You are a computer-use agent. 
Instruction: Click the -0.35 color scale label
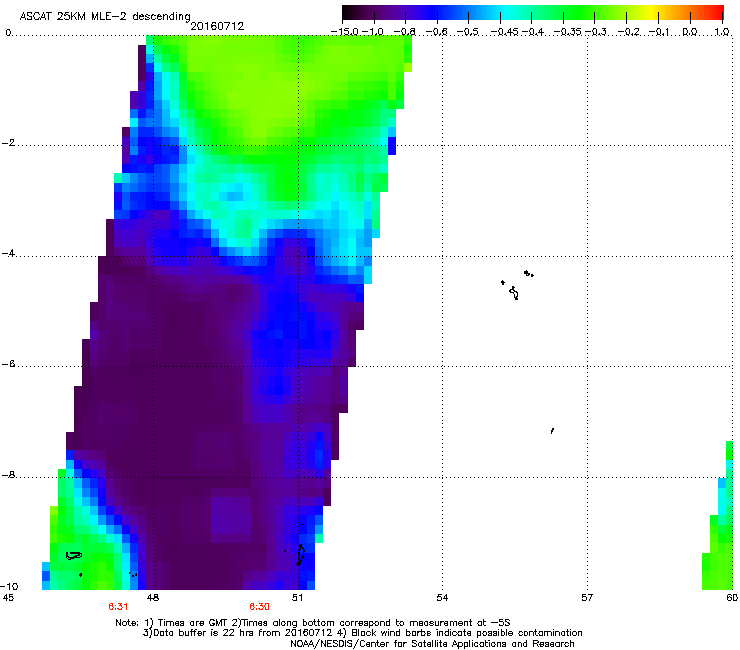(567, 32)
